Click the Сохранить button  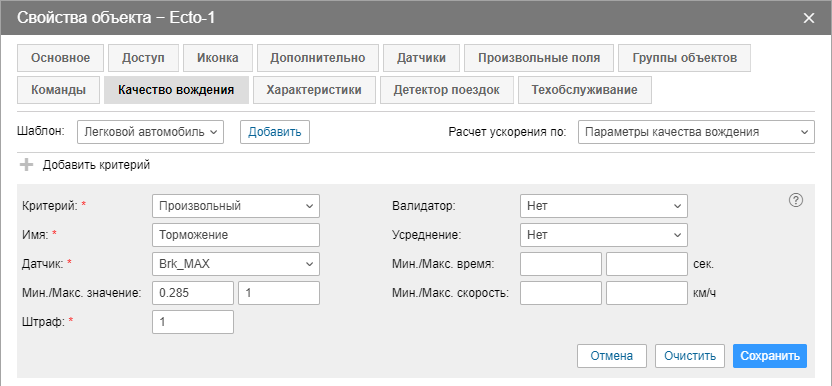point(770,356)
